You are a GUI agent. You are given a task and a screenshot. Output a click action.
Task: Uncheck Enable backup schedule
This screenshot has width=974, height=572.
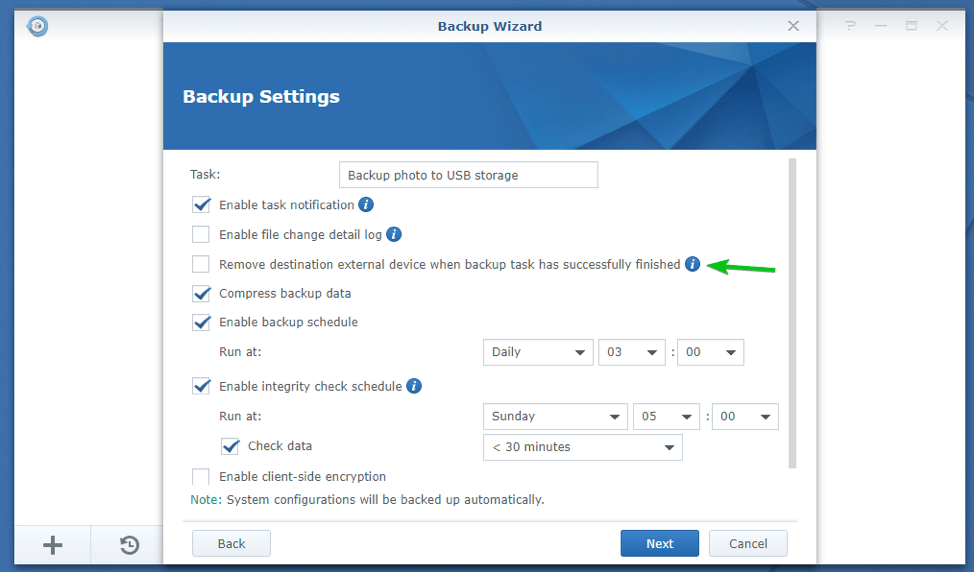point(201,322)
